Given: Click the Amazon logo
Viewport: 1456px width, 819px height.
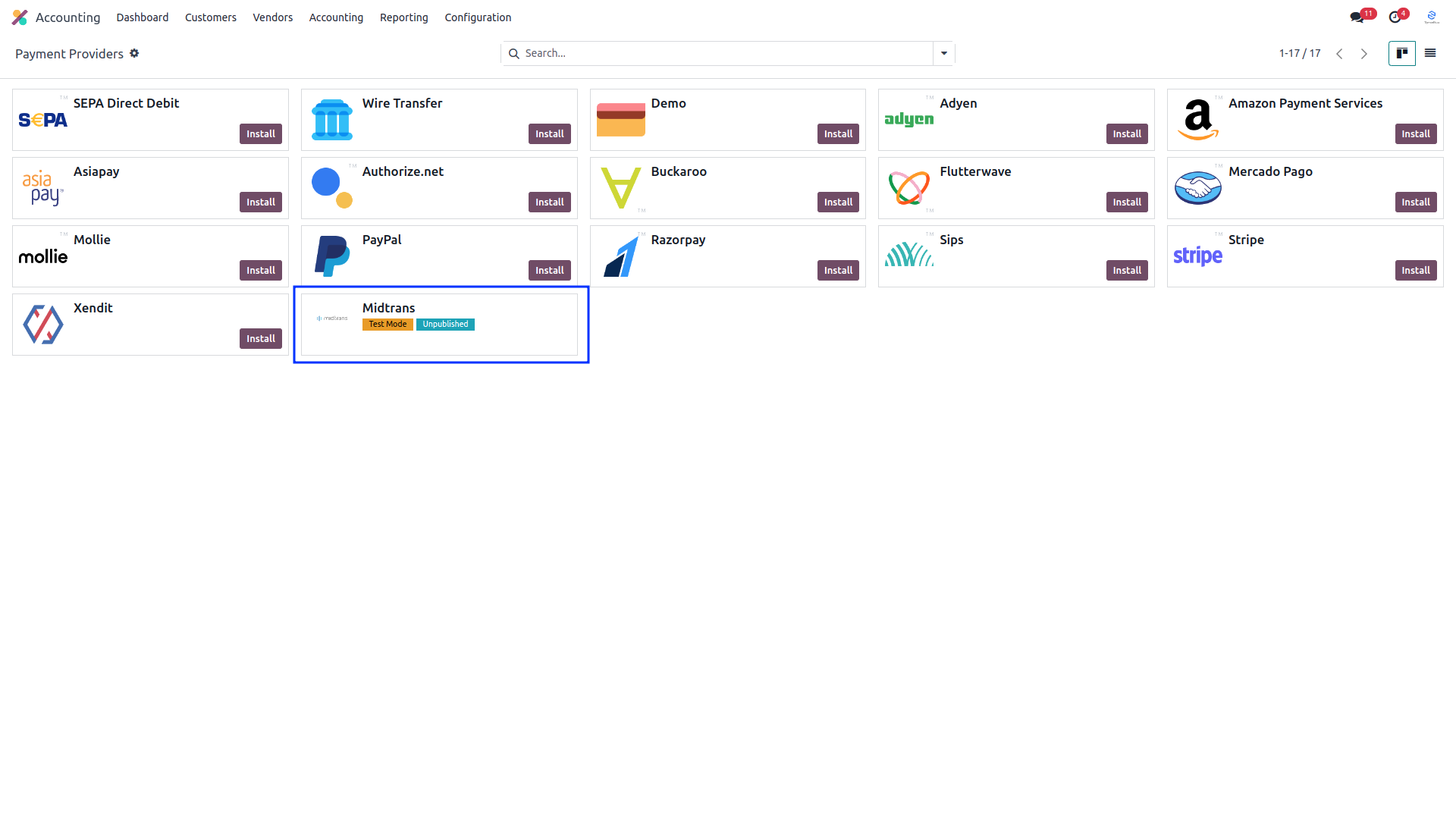Looking at the screenshot, I should click(1198, 120).
